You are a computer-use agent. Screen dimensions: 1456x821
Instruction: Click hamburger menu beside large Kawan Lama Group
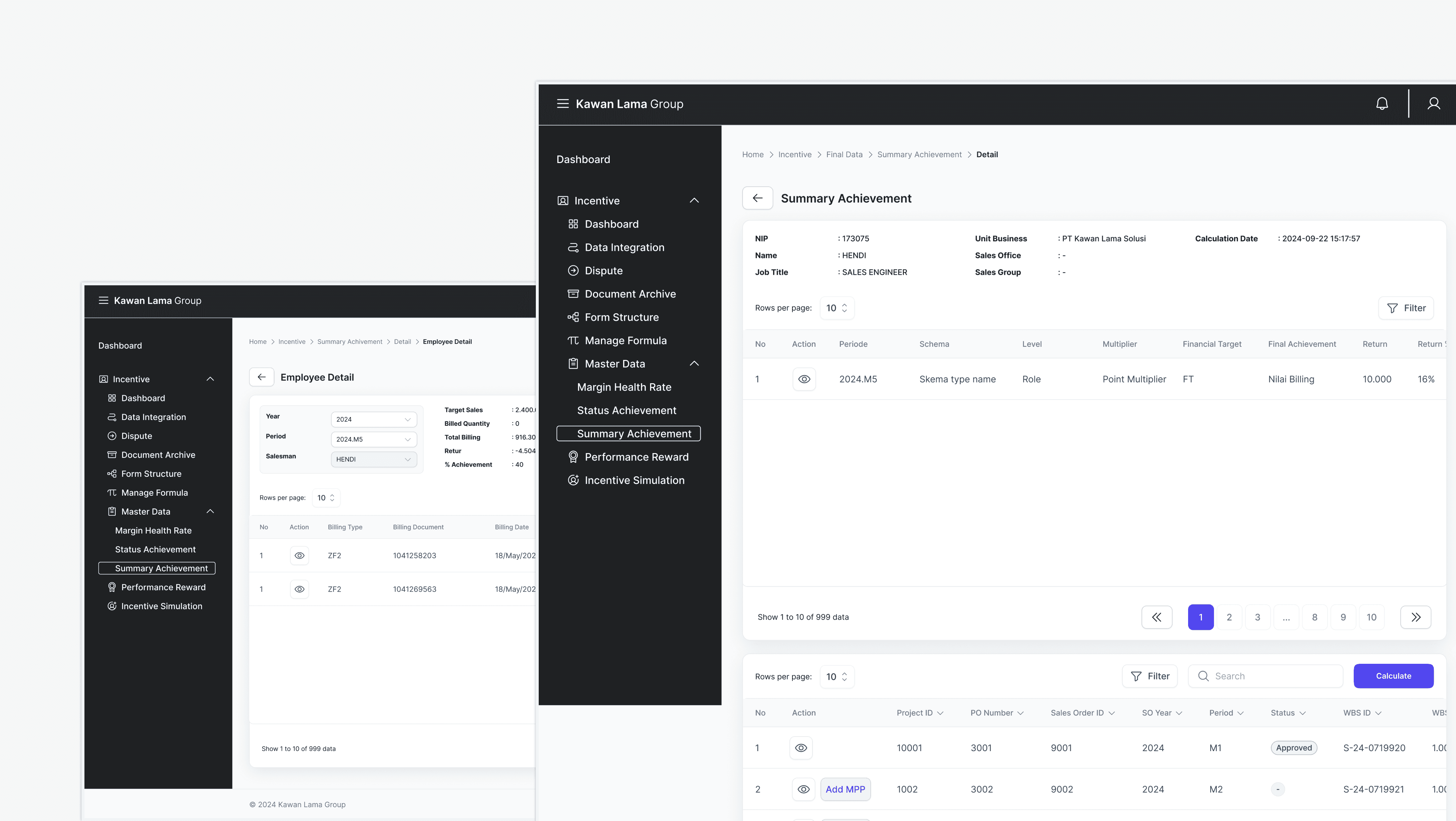coord(562,103)
